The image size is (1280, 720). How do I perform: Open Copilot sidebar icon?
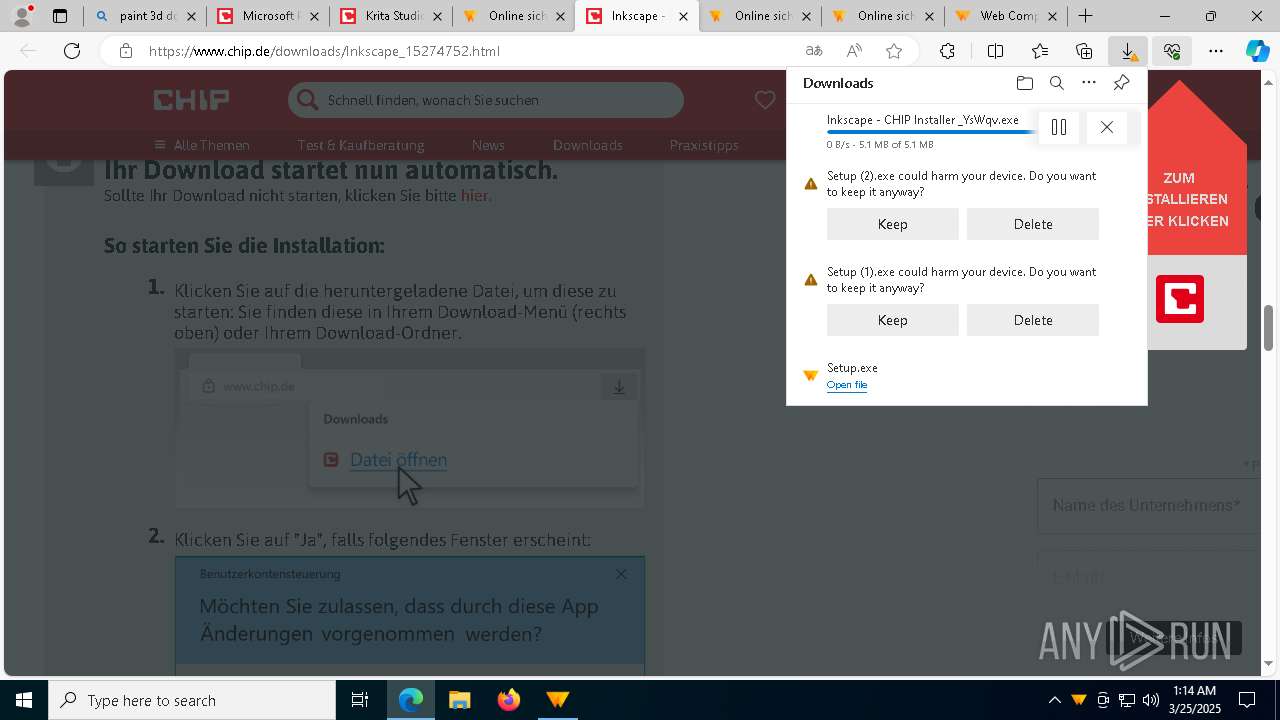[x=1258, y=51]
